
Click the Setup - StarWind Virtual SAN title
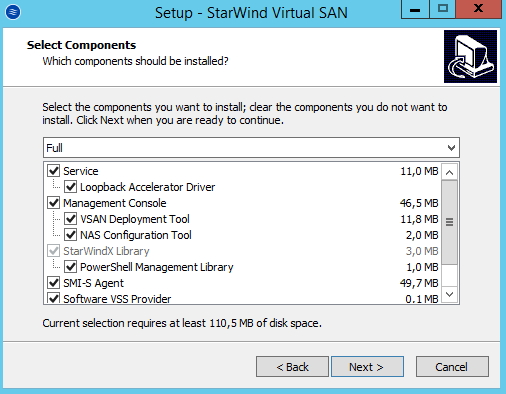[251, 13]
